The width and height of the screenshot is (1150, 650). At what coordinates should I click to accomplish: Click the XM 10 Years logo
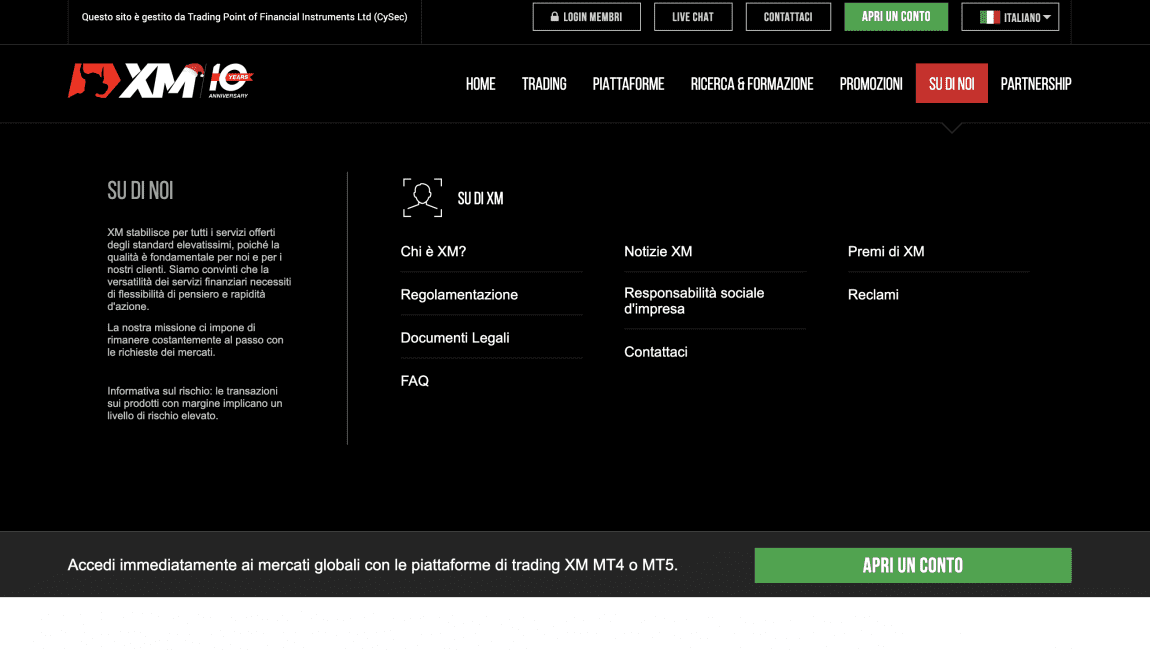click(160, 82)
